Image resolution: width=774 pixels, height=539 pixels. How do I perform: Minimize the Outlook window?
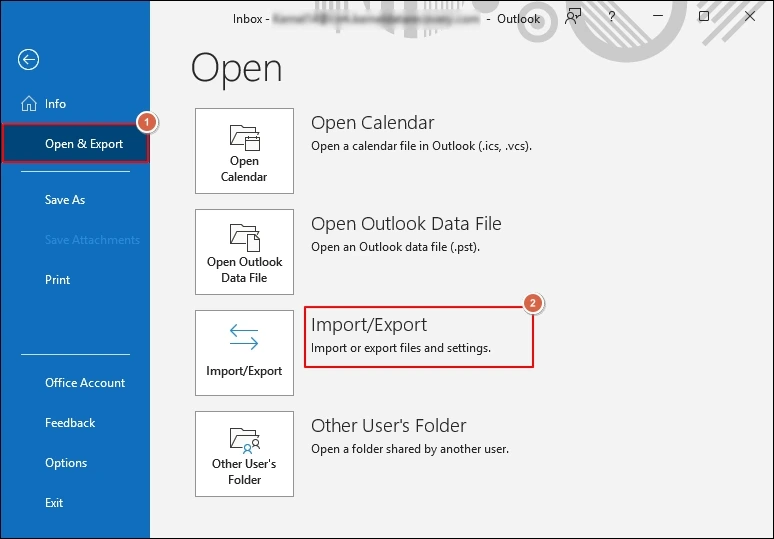tap(658, 16)
